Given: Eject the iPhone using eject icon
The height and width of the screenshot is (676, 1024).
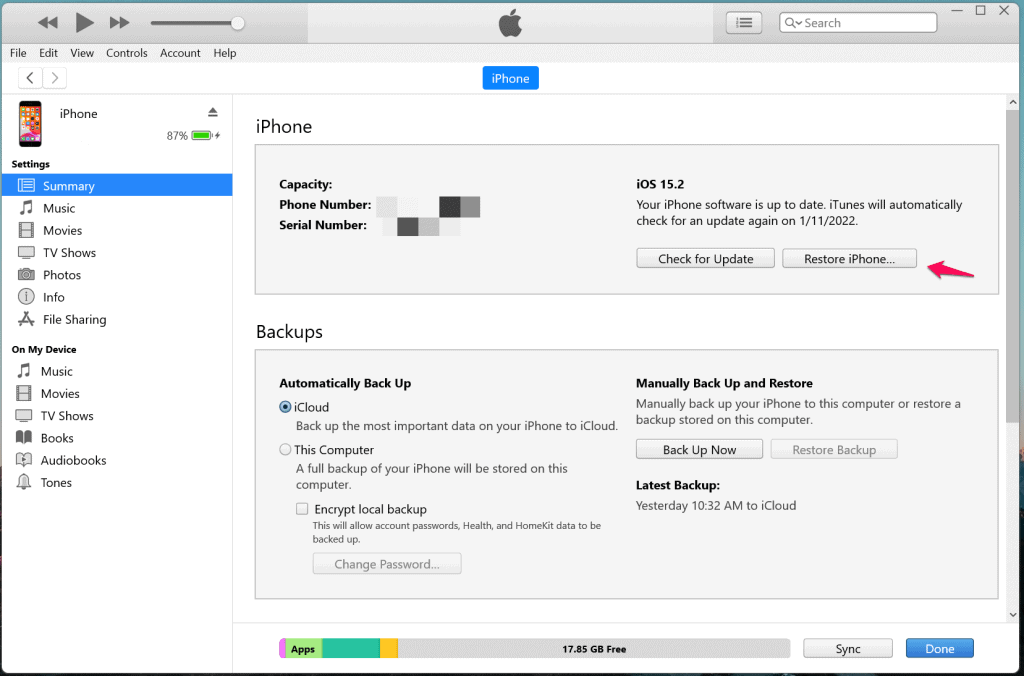Looking at the screenshot, I should tap(213, 112).
